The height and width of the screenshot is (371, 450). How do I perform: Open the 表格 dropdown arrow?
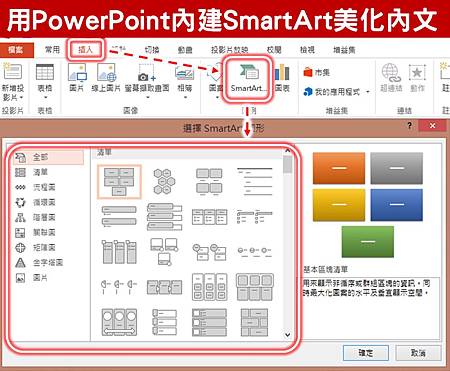pos(45,97)
